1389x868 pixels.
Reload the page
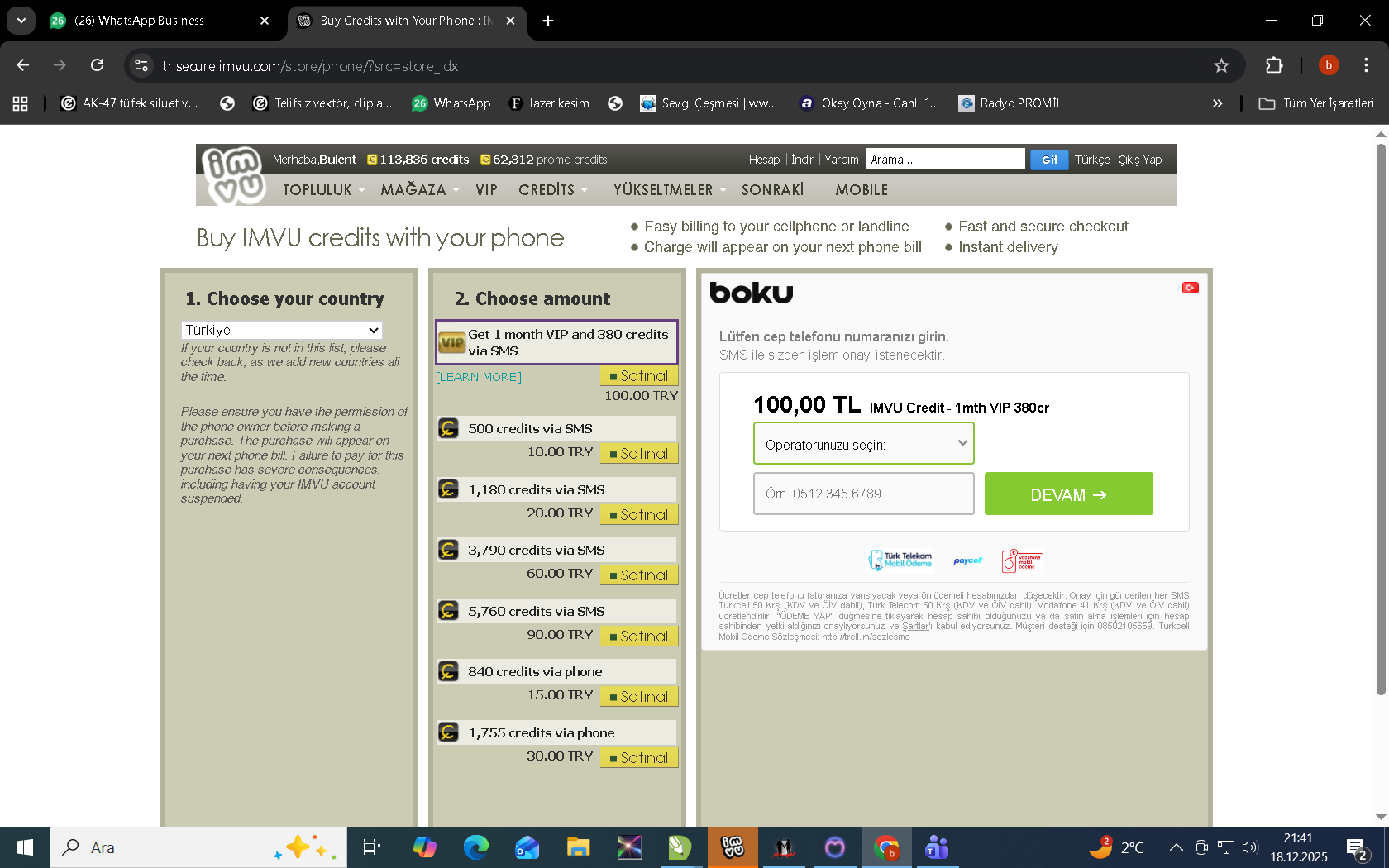tap(98, 65)
